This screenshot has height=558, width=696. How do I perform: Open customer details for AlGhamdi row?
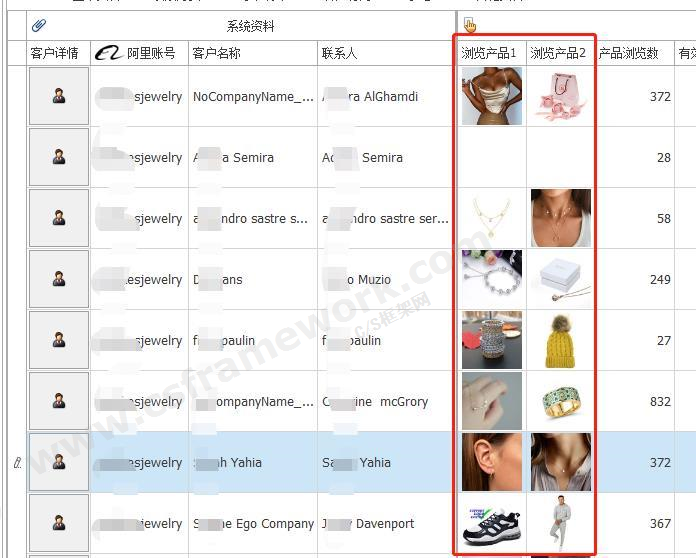point(58,97)
